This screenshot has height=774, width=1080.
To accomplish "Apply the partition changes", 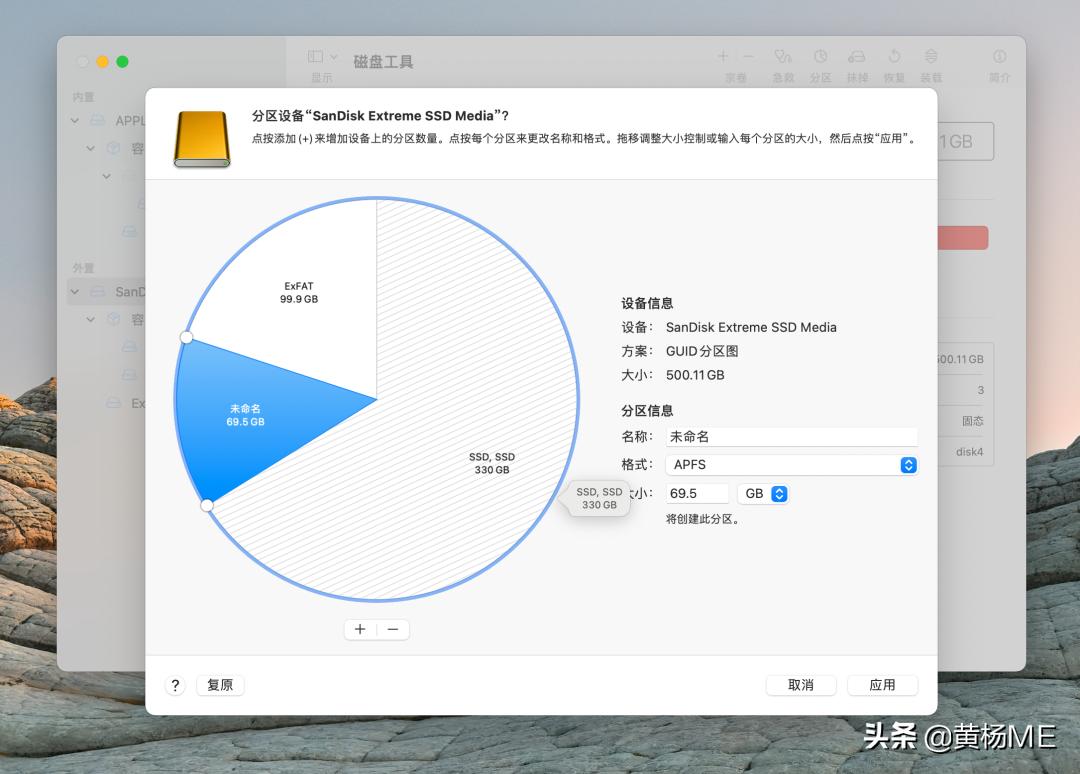I will [x=883, y=685].
